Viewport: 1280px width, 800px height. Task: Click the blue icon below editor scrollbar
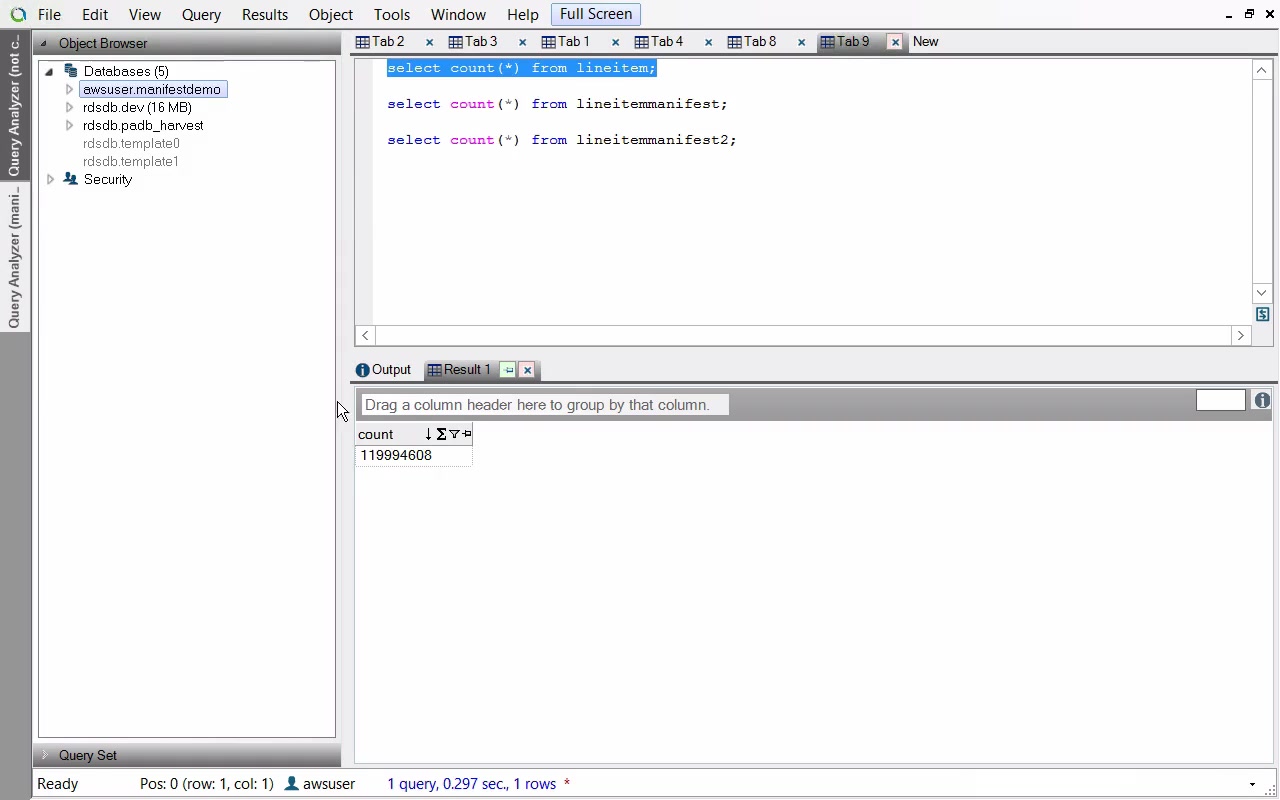1262,315
